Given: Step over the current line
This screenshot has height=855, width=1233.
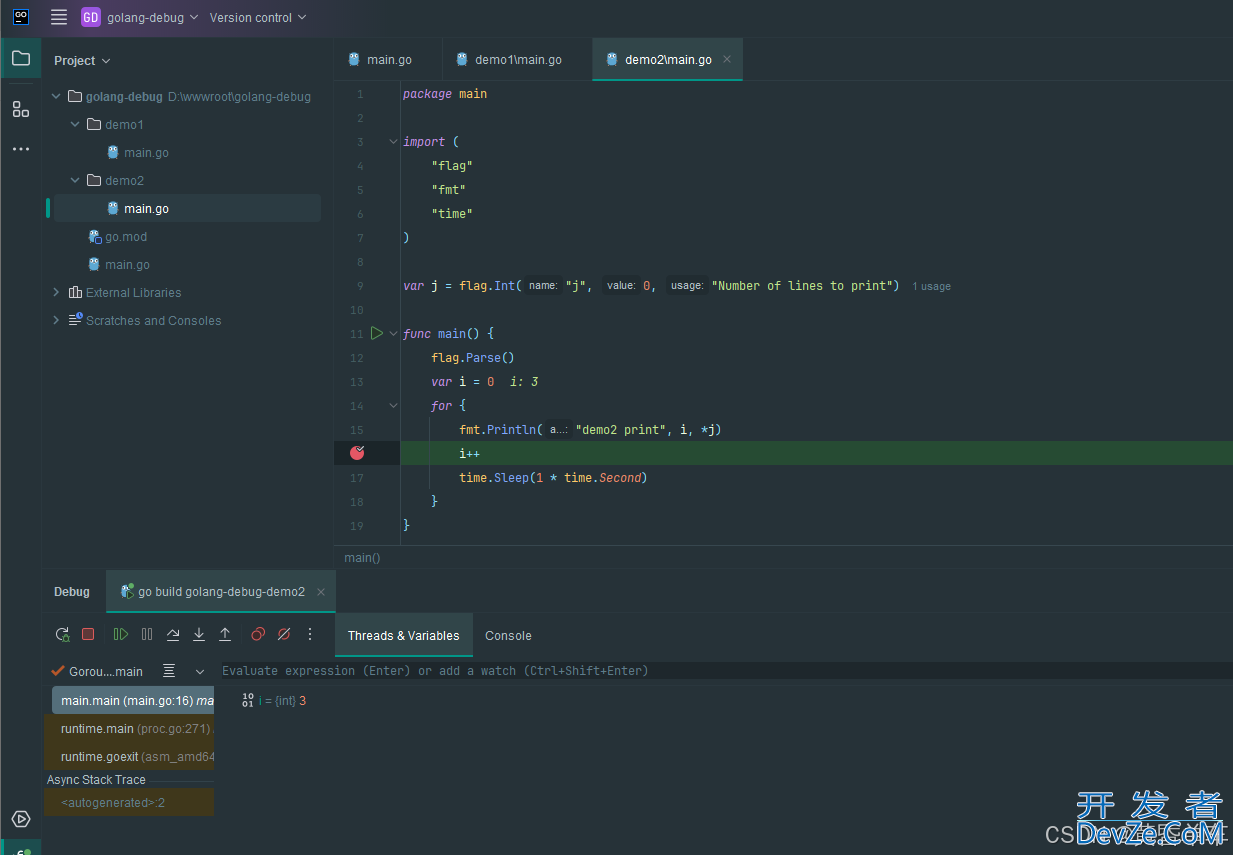Looking at the screenshot, I should pyautogui.click(x=173, y=634).
